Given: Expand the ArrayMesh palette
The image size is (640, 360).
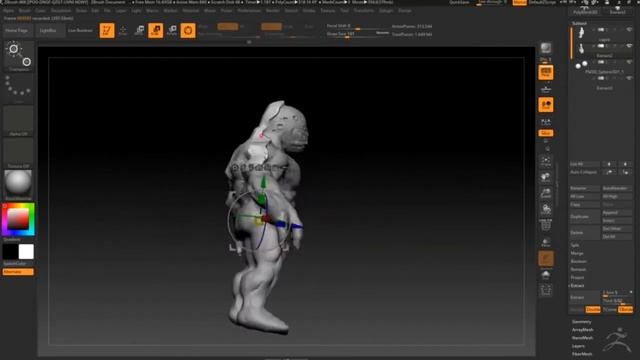Looking at the screenshot, I should (x=583, y=330).
